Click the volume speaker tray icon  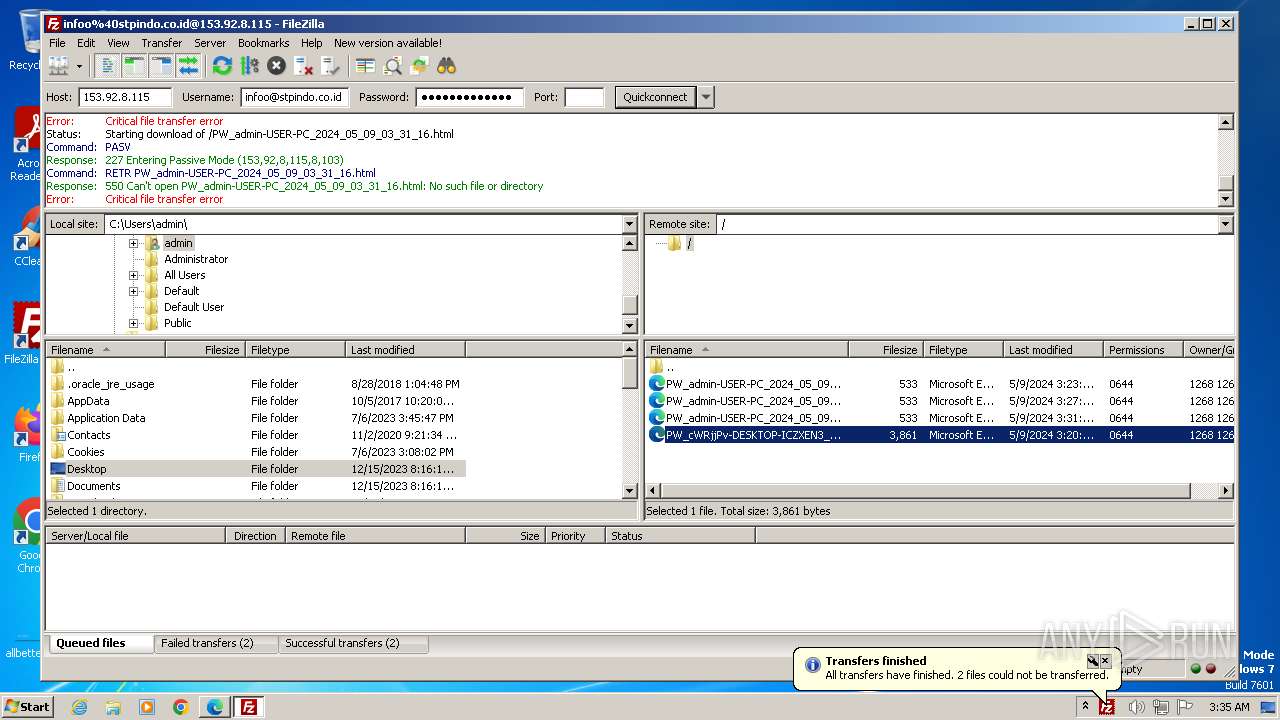point(1136,707)
